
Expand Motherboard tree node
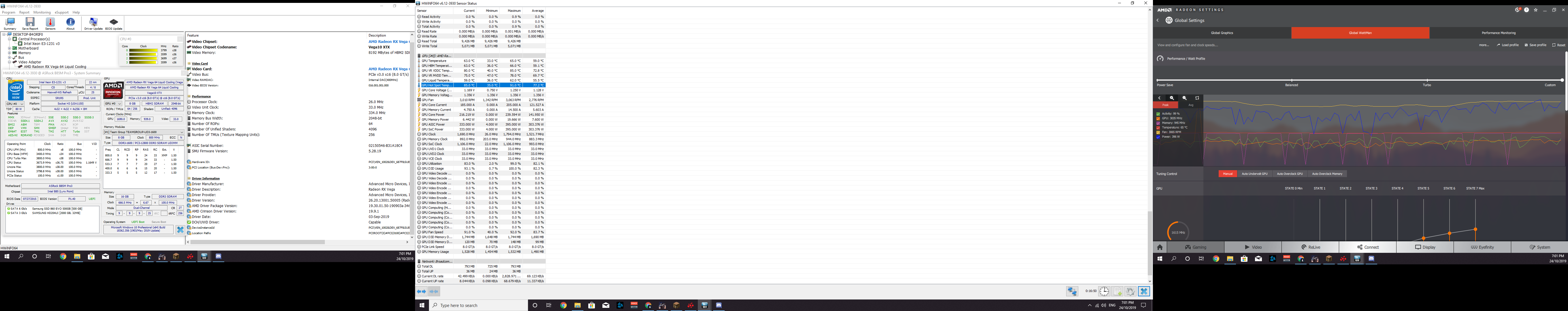[x=9, y=48]
